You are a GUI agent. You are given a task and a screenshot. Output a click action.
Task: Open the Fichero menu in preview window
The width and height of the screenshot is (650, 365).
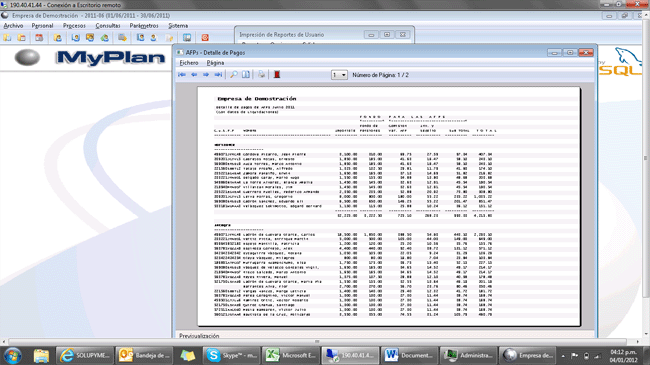[189, 63]
